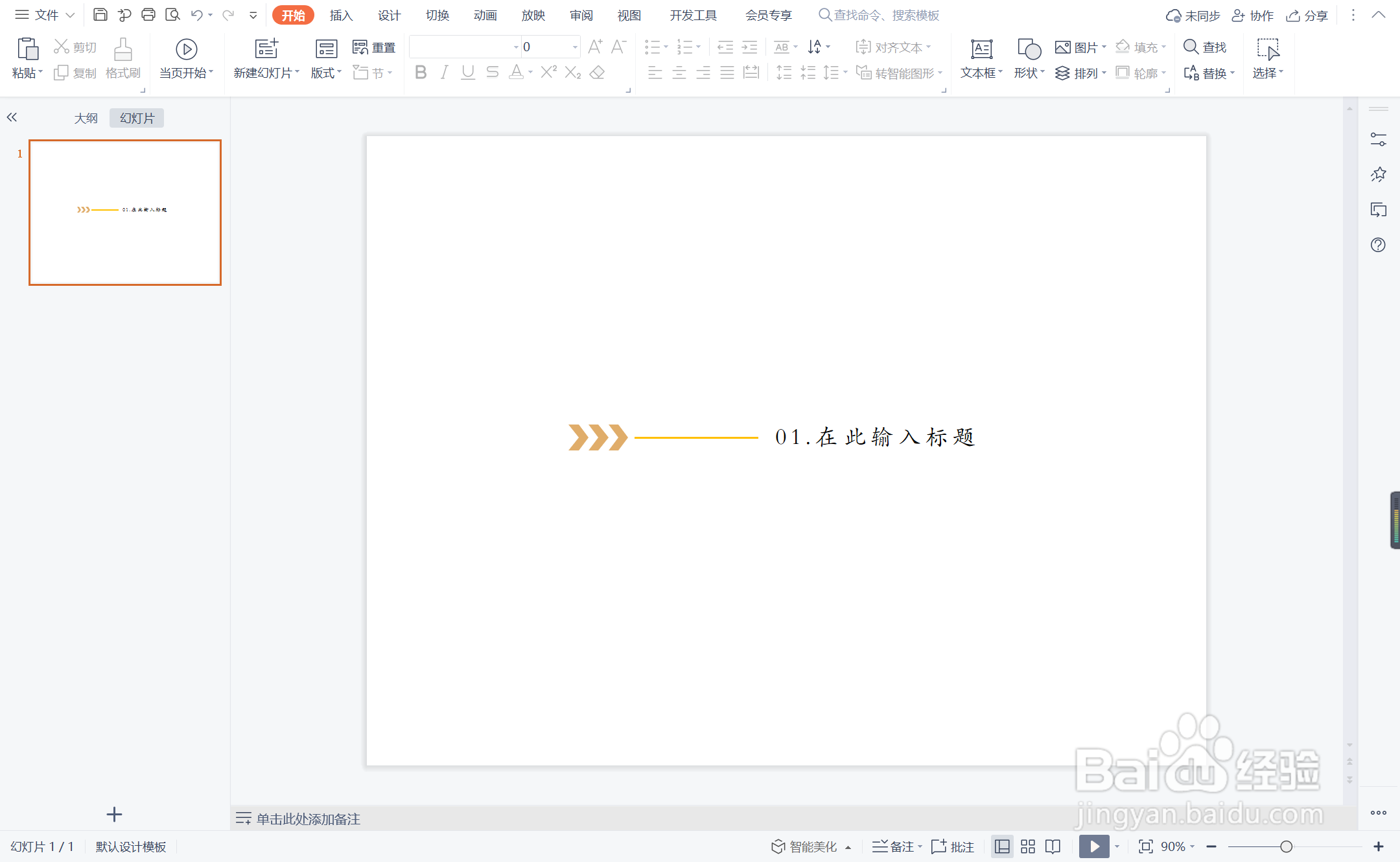Start slideshow from current slide
The width and height of the screenshot is (1400, 862).
pos(187,59)
